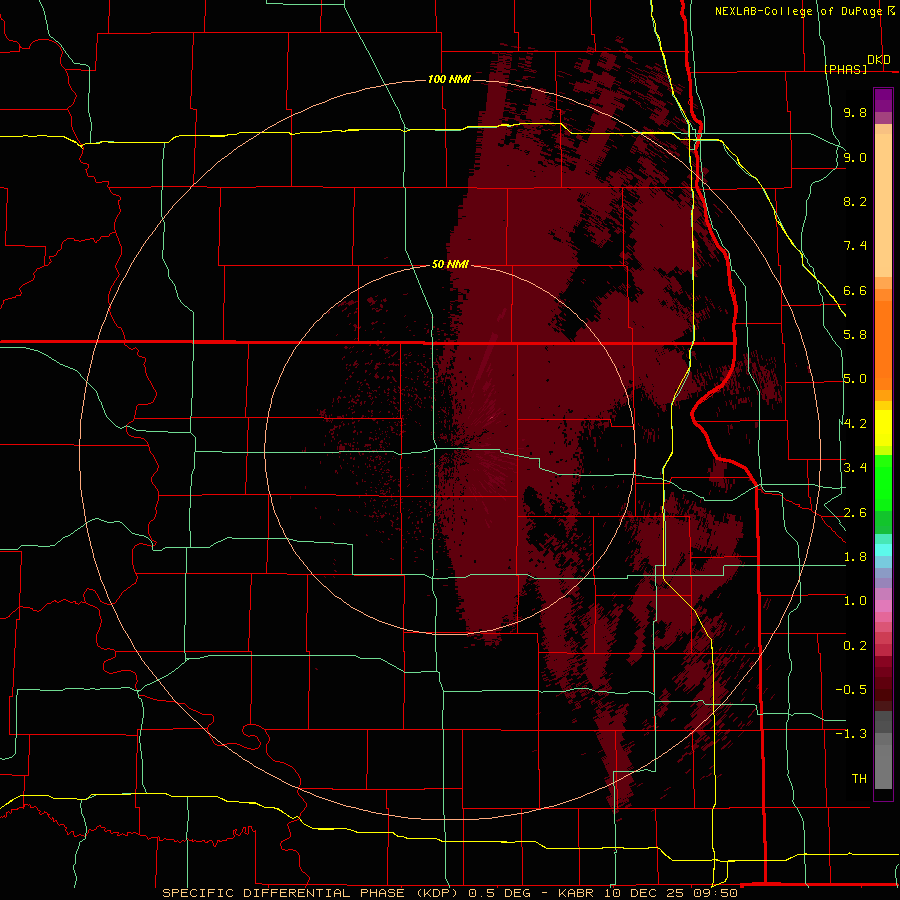Click the 1.0 value on the color scale

(855, 601)
